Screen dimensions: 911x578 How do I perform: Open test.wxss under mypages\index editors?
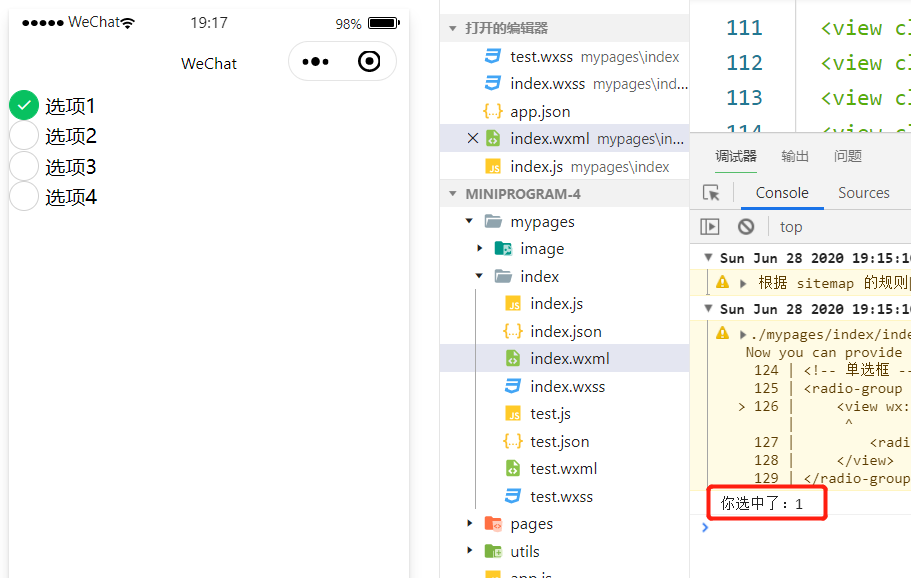pos(582,57)
